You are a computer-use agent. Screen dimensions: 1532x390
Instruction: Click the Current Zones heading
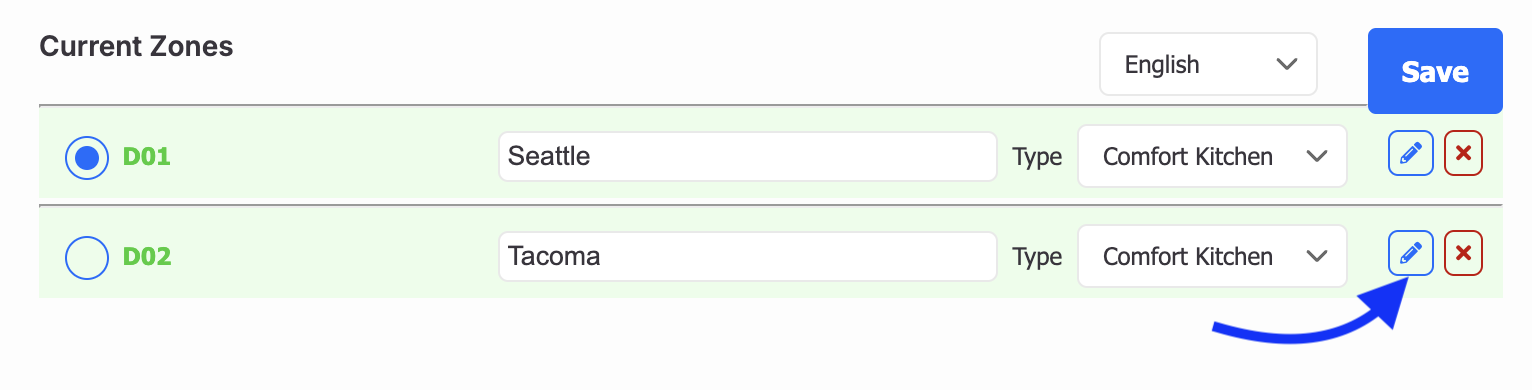point(136,46)
